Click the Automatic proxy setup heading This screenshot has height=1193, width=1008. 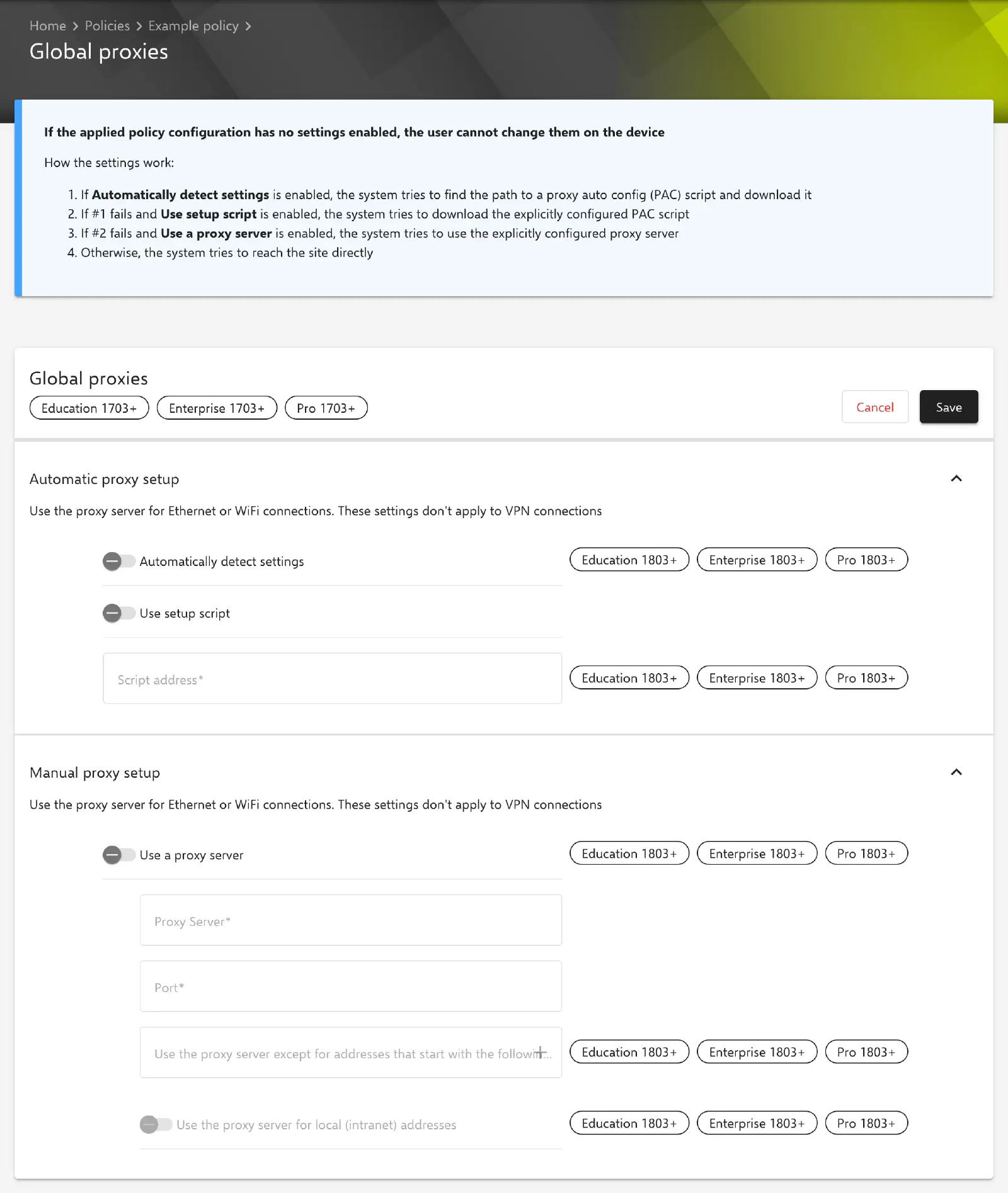click(x=105, y=479)
